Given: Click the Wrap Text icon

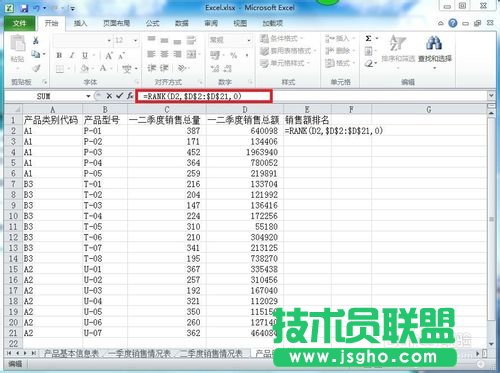Looking at the screenshot, I should [x=191, y=40].
